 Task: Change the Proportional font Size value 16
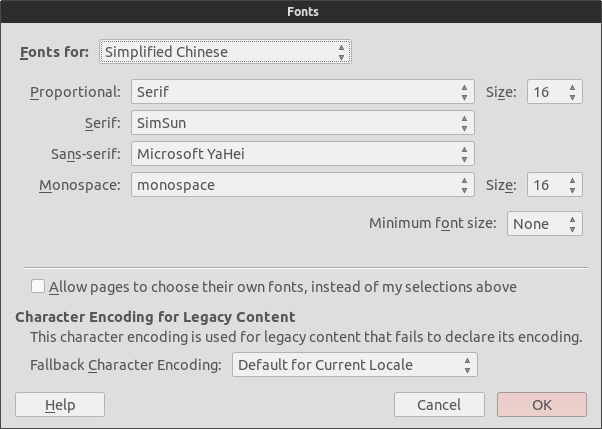pos(555,92)
